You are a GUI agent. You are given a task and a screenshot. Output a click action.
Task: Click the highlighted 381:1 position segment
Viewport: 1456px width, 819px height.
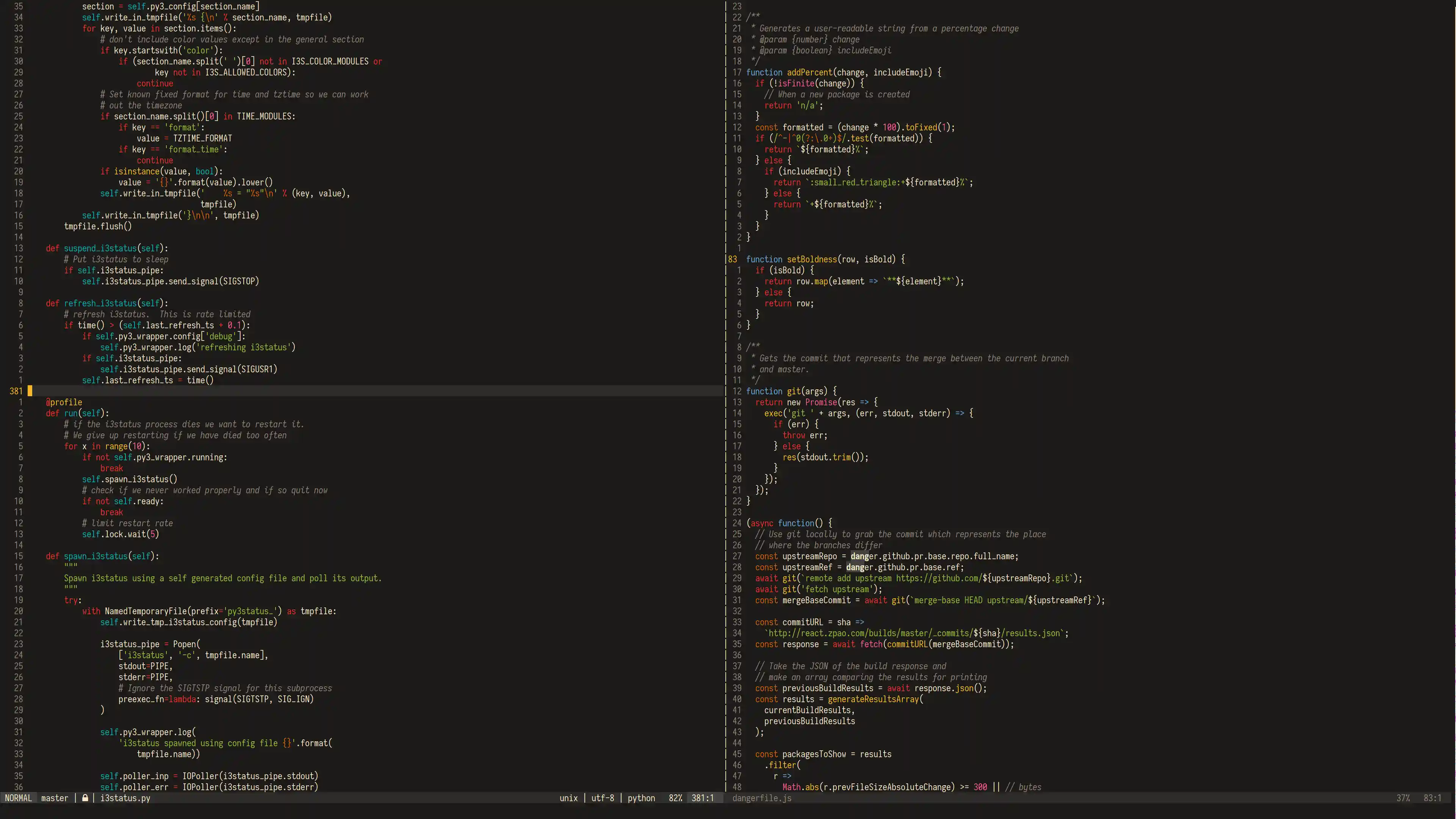[702, 798]
